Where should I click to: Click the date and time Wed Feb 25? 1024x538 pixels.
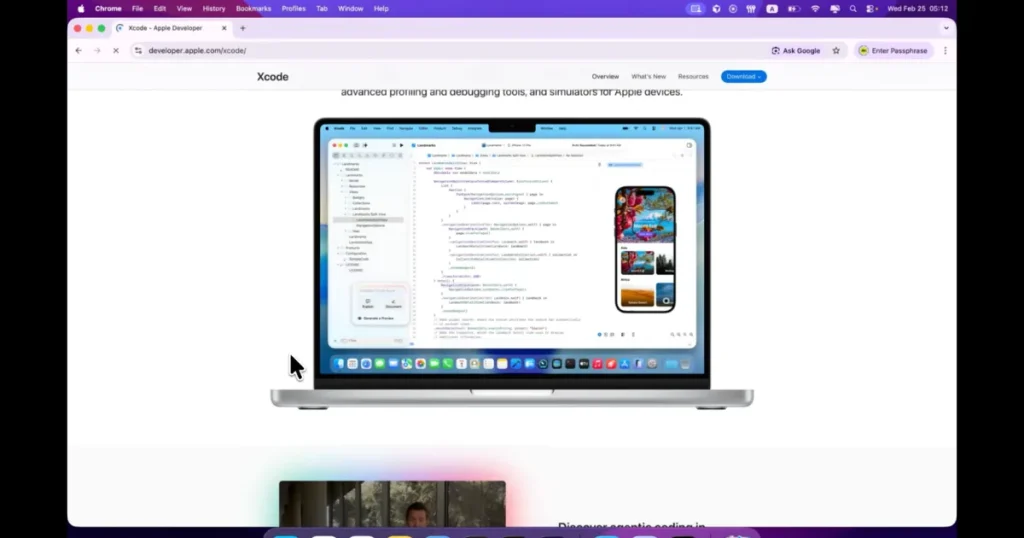(918, 8)
